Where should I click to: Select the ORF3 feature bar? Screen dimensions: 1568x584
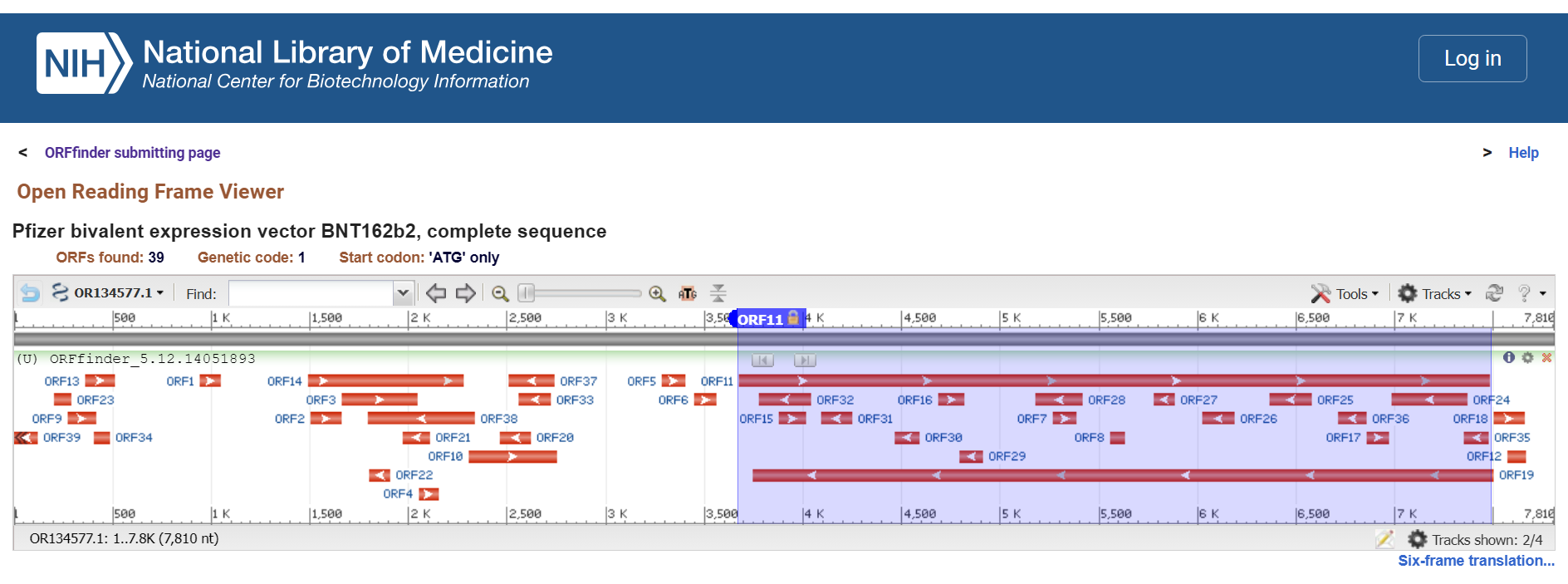pos(380,400)
